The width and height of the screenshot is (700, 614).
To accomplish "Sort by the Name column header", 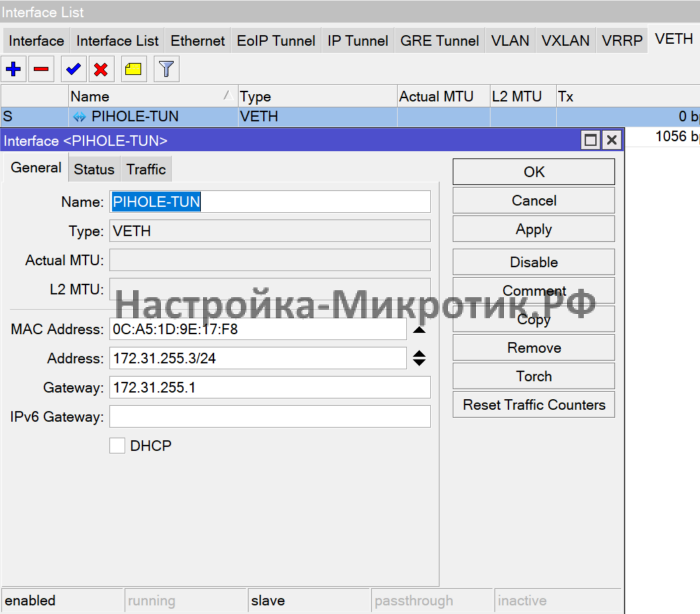I will point(152,96).
